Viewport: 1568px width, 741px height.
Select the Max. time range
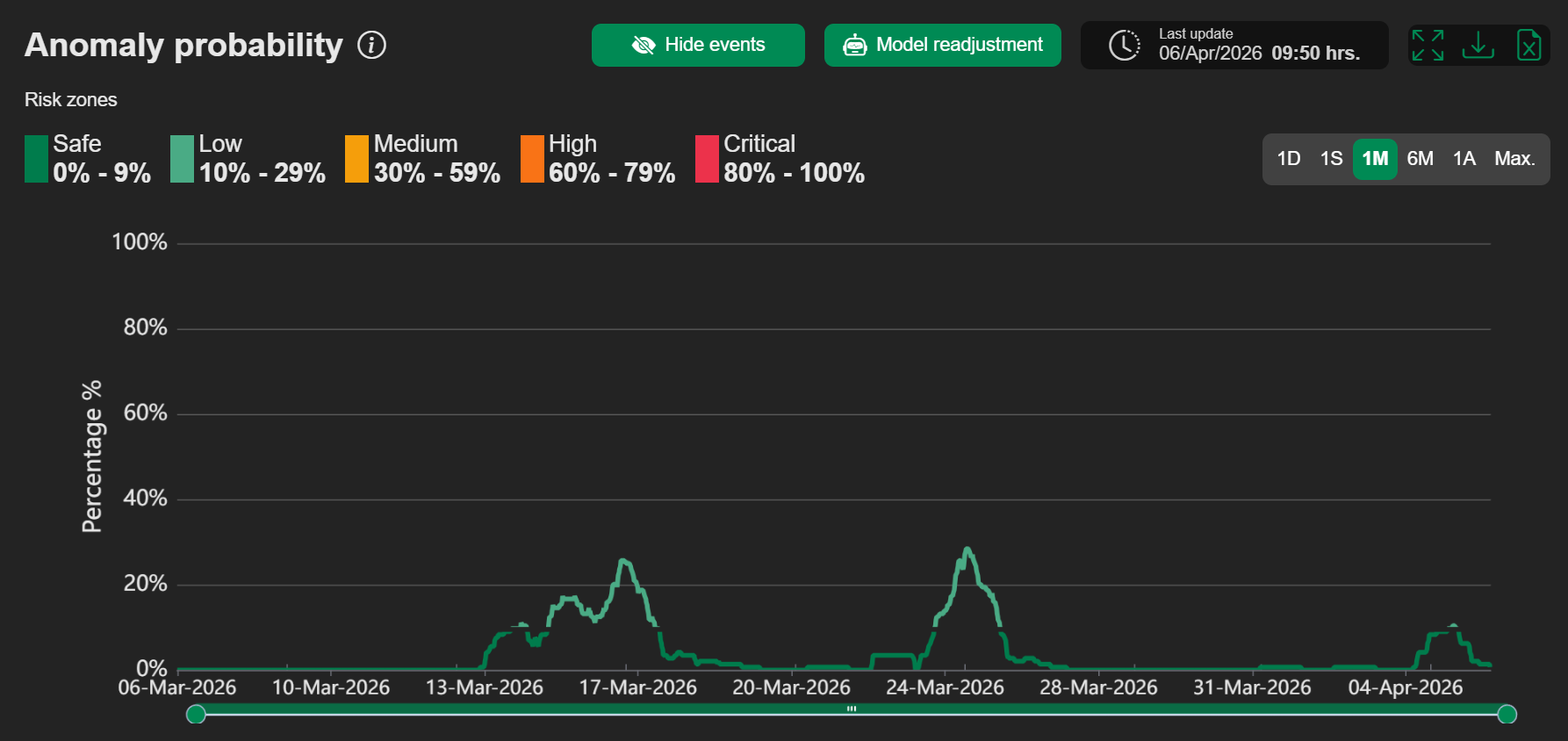click(x=1514, y=159)
